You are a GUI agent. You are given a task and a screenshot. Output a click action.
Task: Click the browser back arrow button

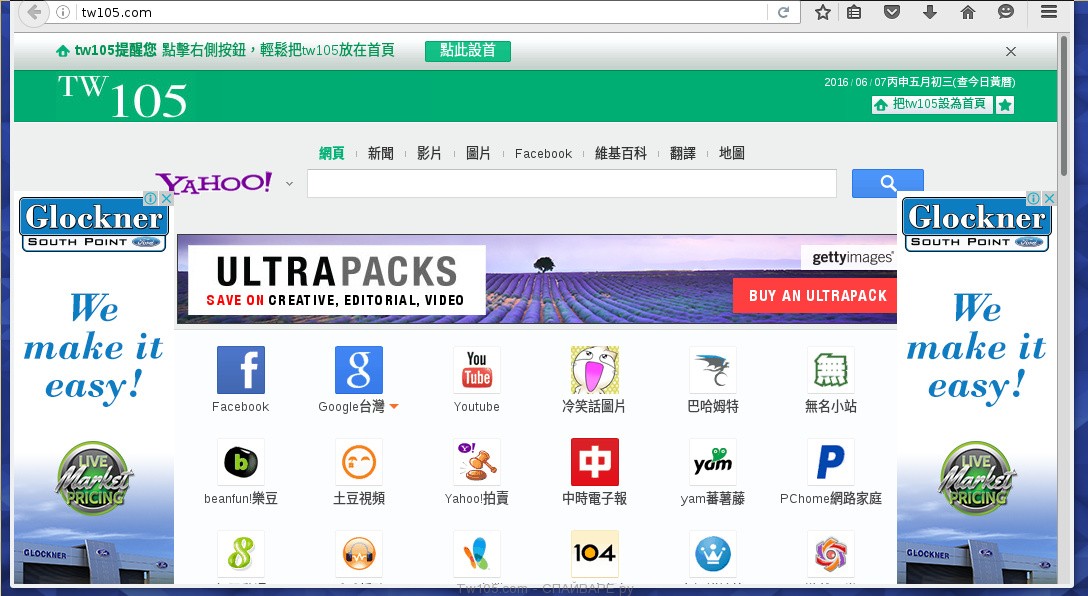[x=33, y=12]
